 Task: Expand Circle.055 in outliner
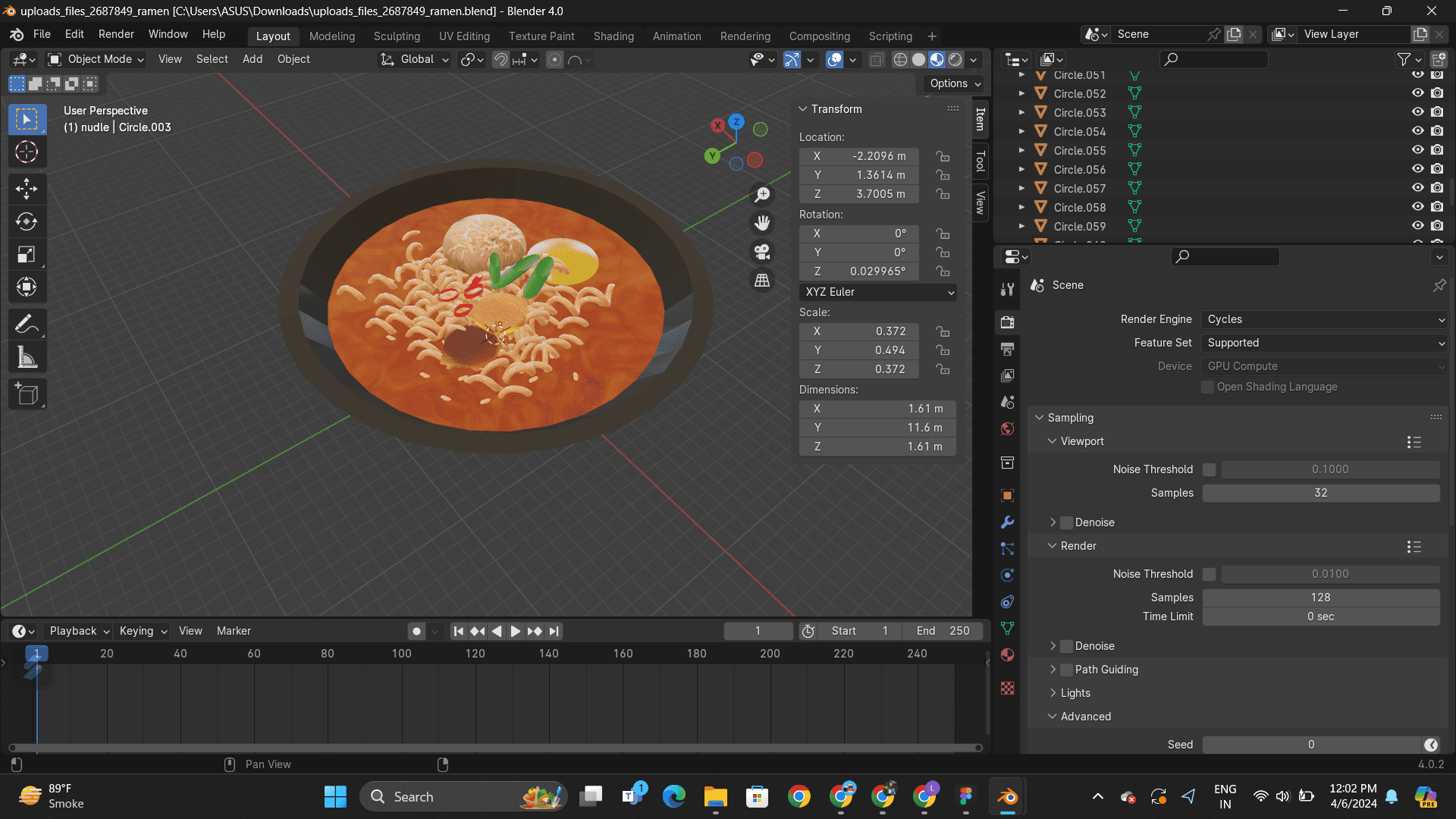tap(1021, 150)
